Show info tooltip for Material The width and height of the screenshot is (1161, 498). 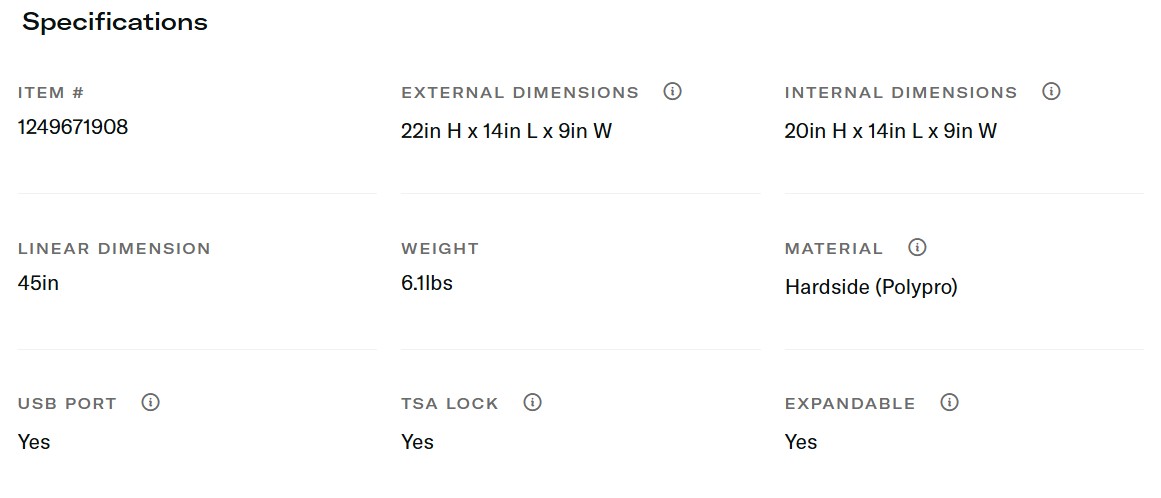click(917, 247)
